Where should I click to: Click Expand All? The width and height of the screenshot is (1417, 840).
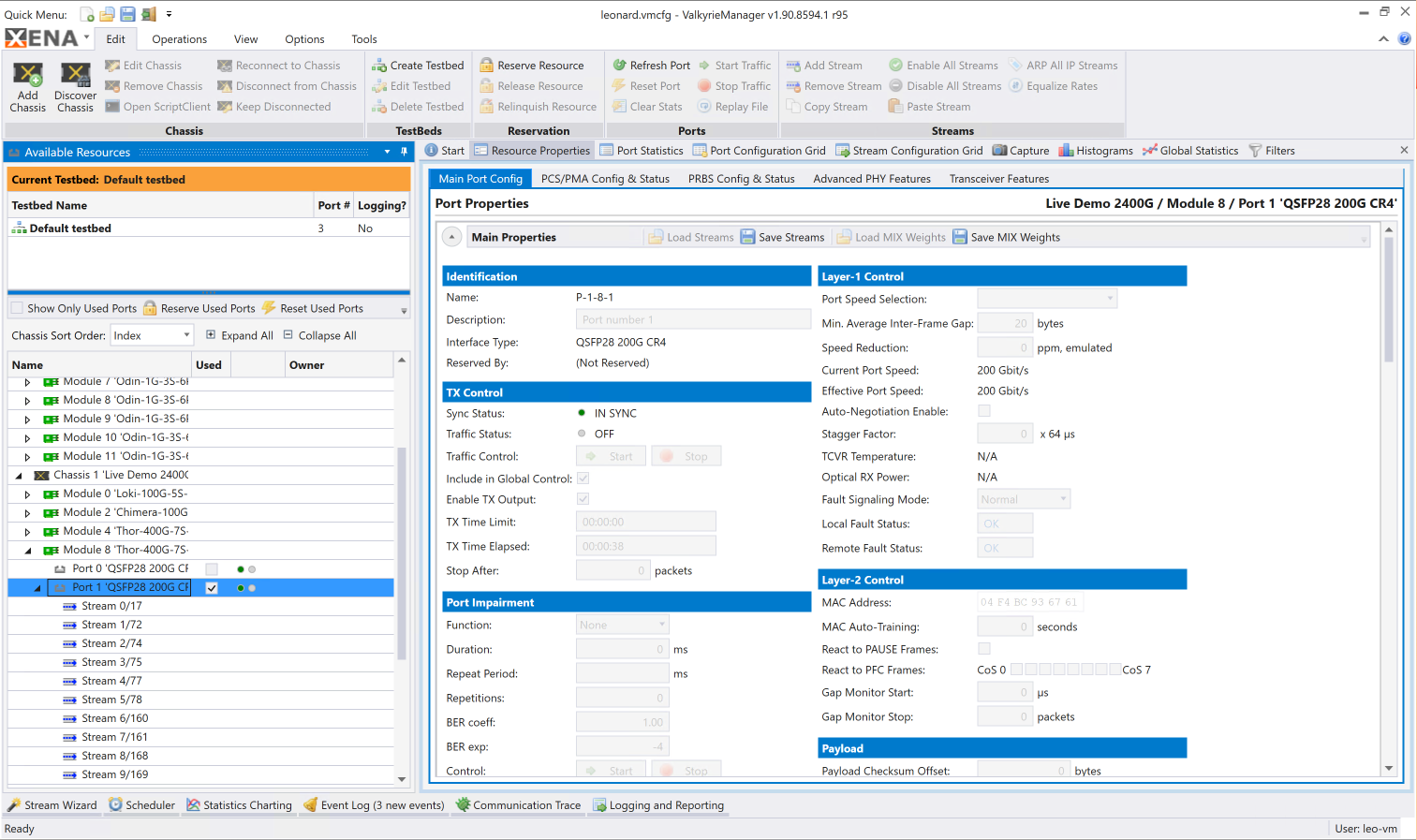239,335
